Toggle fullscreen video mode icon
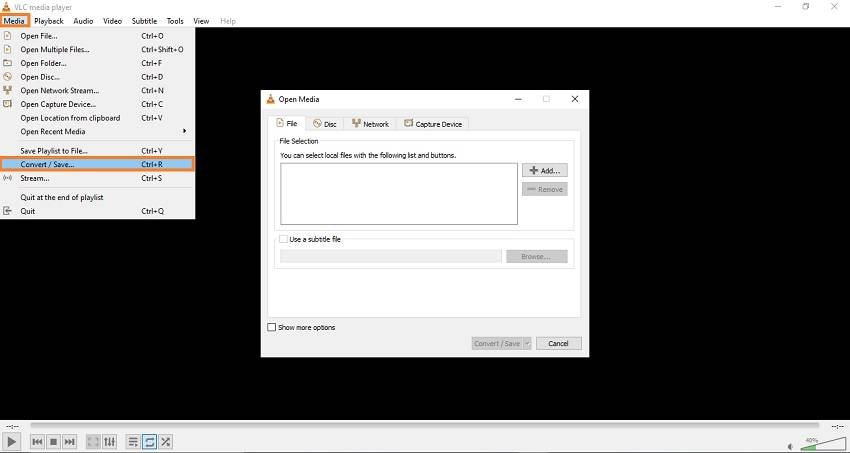 coord(93,442)
